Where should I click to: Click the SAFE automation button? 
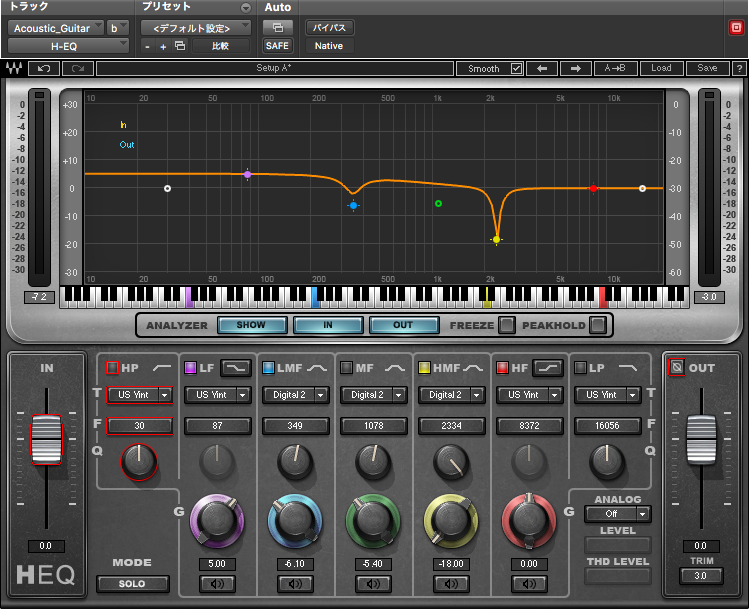coord(278,46)
